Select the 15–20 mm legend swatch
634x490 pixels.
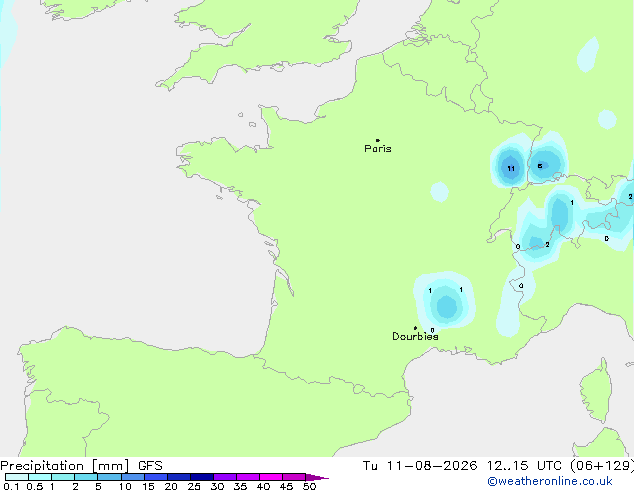point(155,477)
